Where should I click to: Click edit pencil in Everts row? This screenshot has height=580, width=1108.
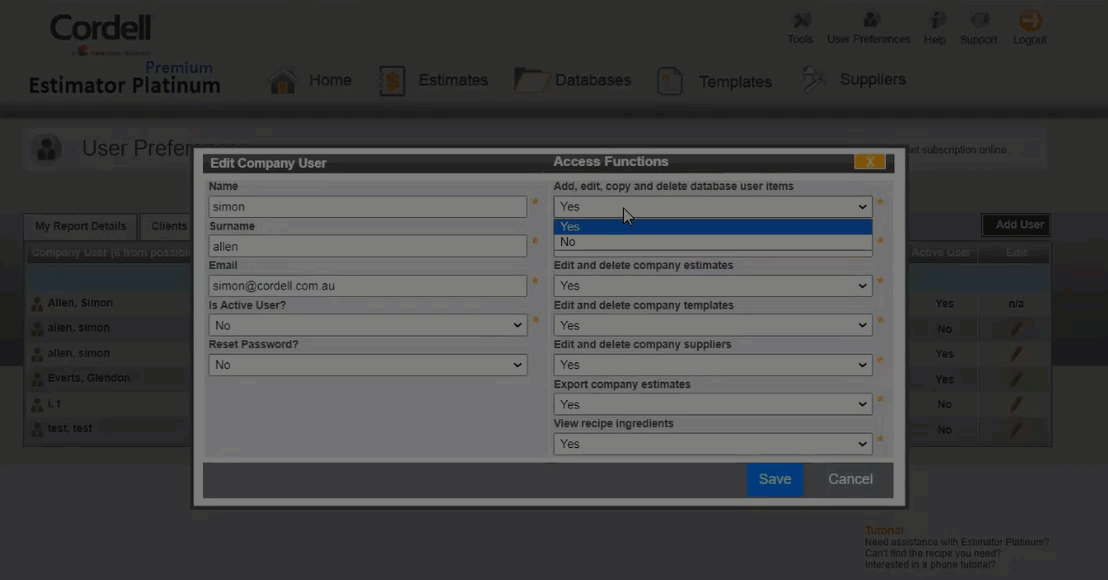[x=1016, y=379]
